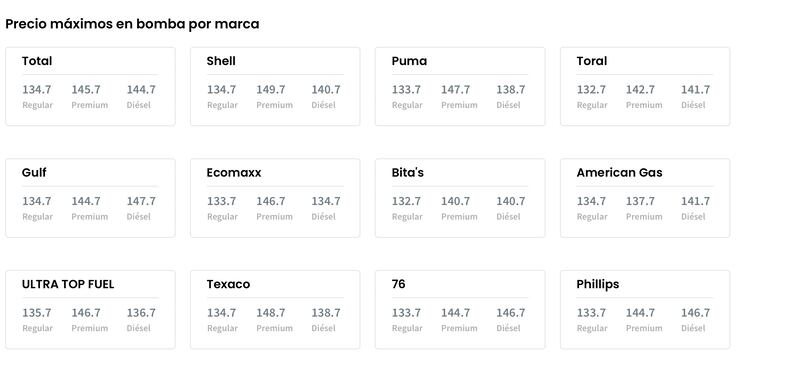Click the Puma brand card title

(x=409, y=61)
